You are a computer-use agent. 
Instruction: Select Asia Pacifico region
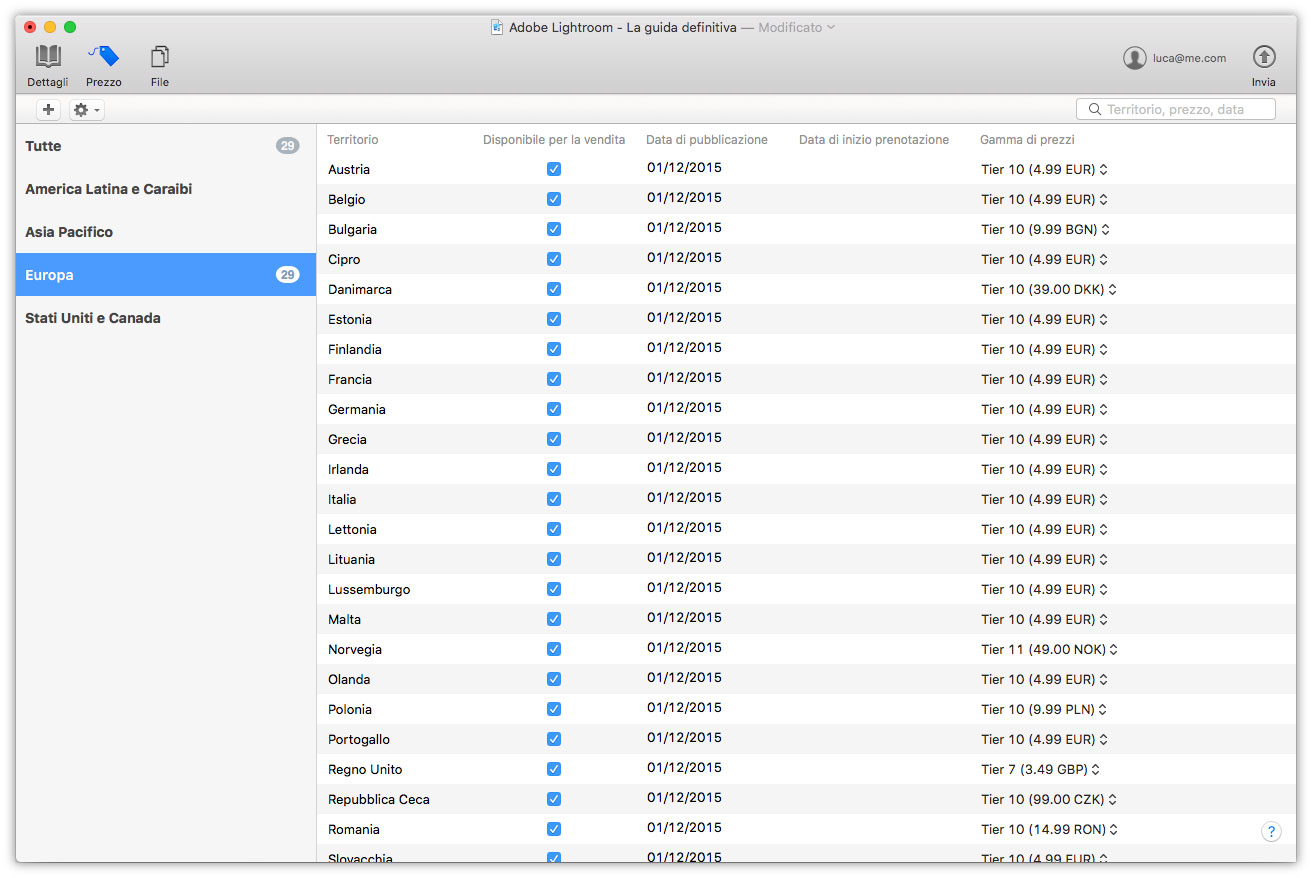(166, 232)
